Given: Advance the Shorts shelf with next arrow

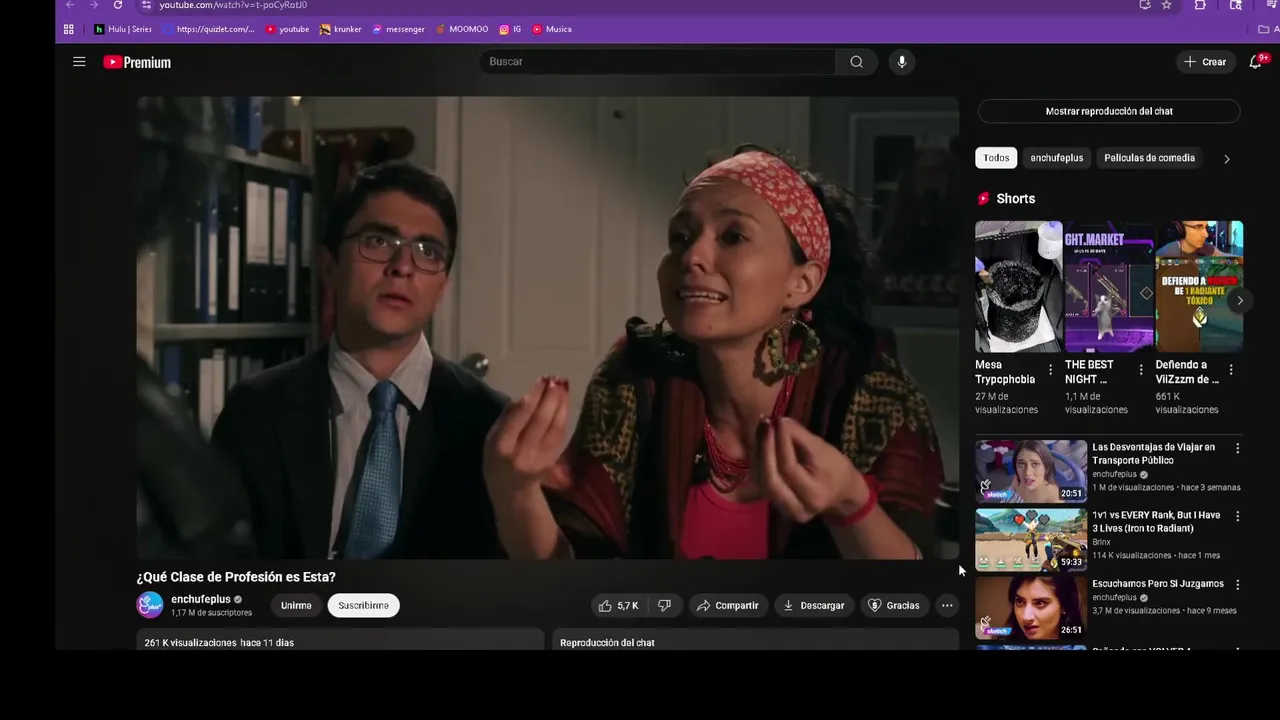Looking at the screenshot, I should click(1240, 301).
